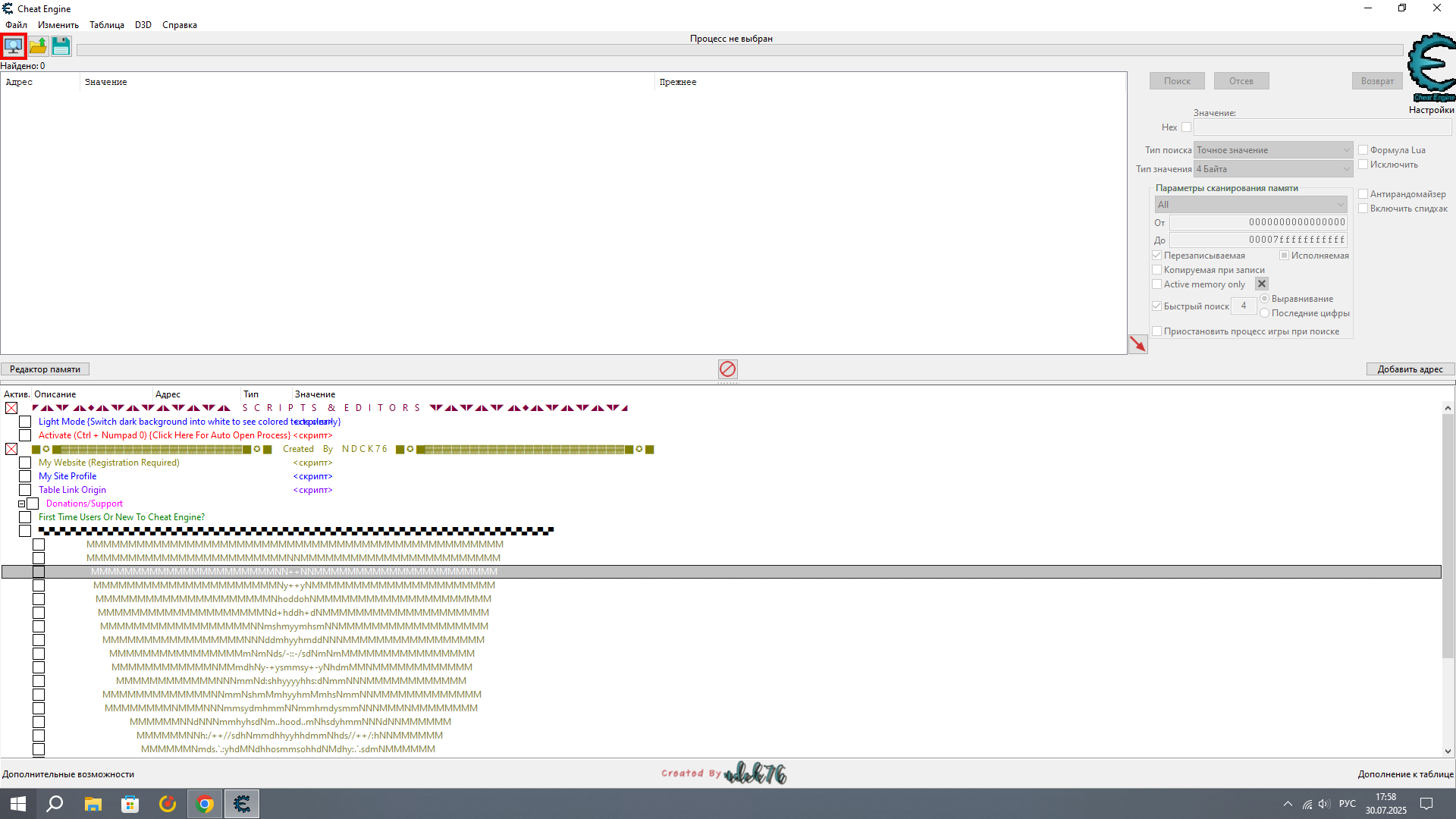Screen dimensions: 1456x819
Task: Click the До end address field
Action: click(x=1258, y=240)
